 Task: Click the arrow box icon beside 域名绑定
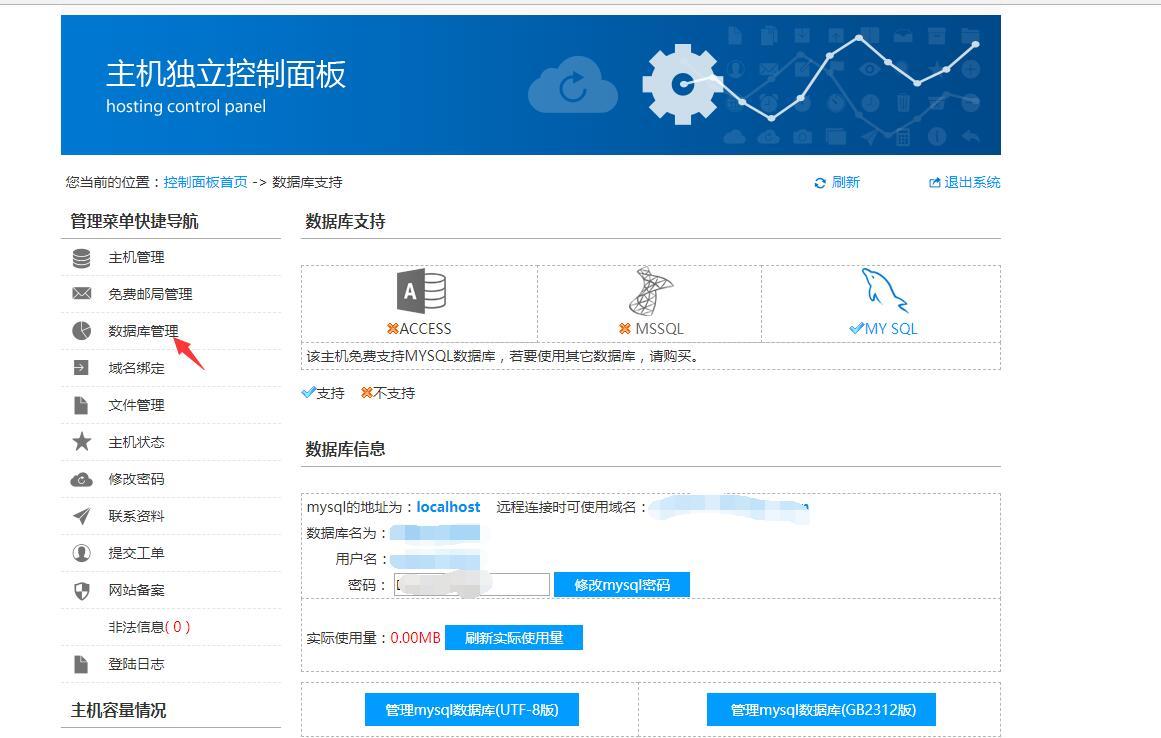point(81,368)
